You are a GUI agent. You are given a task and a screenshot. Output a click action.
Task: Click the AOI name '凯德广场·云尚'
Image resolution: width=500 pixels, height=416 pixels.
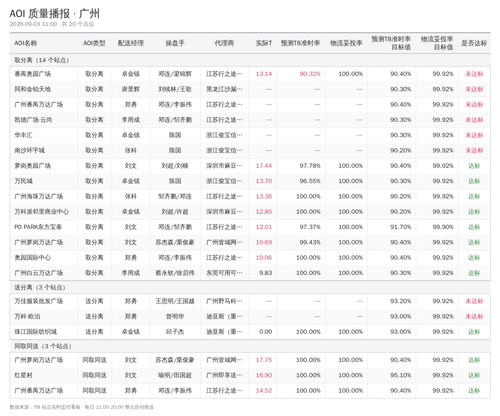(x=33, y=120)
